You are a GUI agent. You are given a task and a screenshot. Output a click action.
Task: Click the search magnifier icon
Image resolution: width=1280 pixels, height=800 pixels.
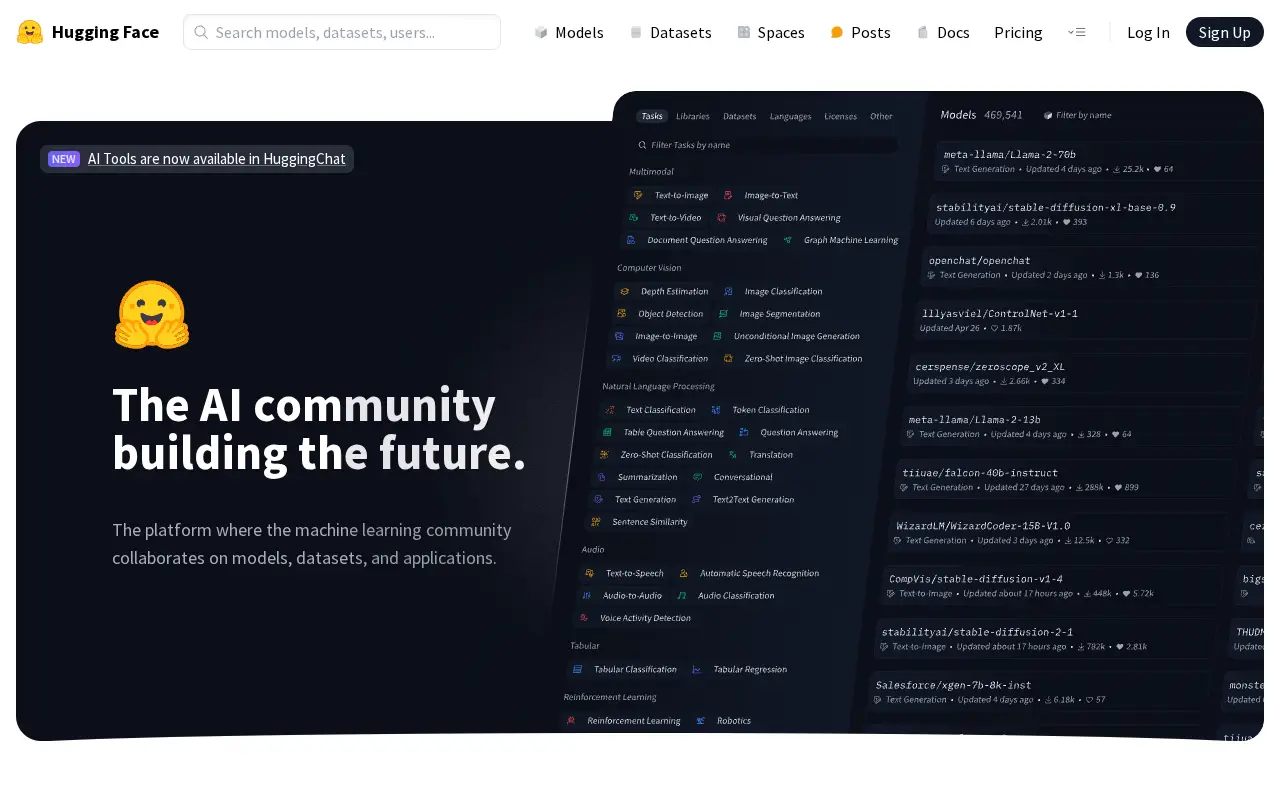click(x=201, y=32)
